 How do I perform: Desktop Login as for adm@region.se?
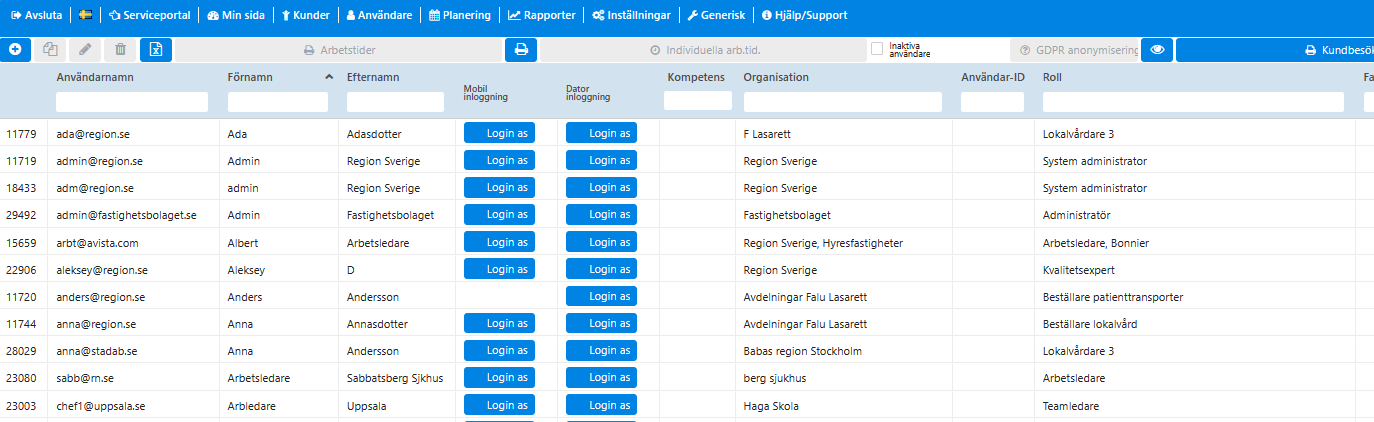tap(602, 187)
